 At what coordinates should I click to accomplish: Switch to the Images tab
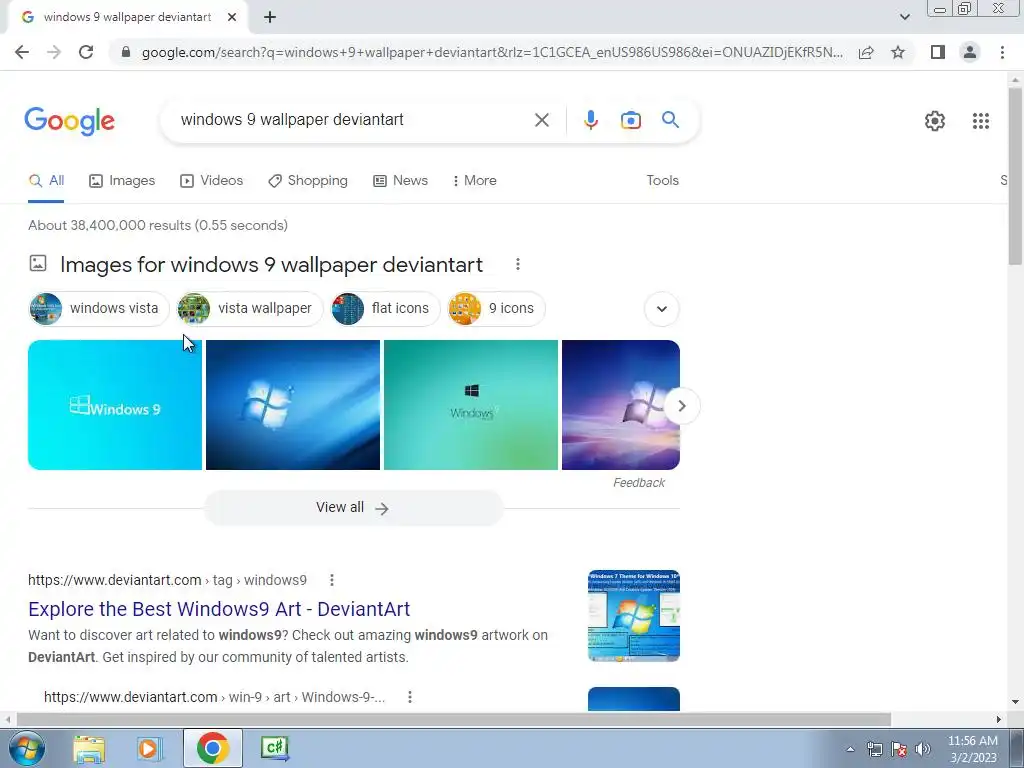(122, 181)
